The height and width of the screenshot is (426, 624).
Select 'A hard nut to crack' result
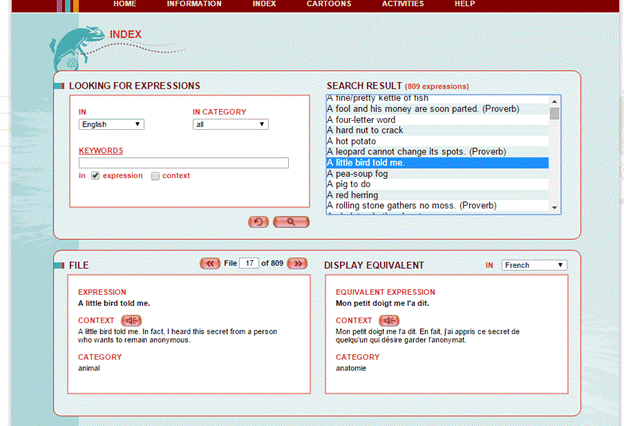pyautogui.click(x=437, y=130)
